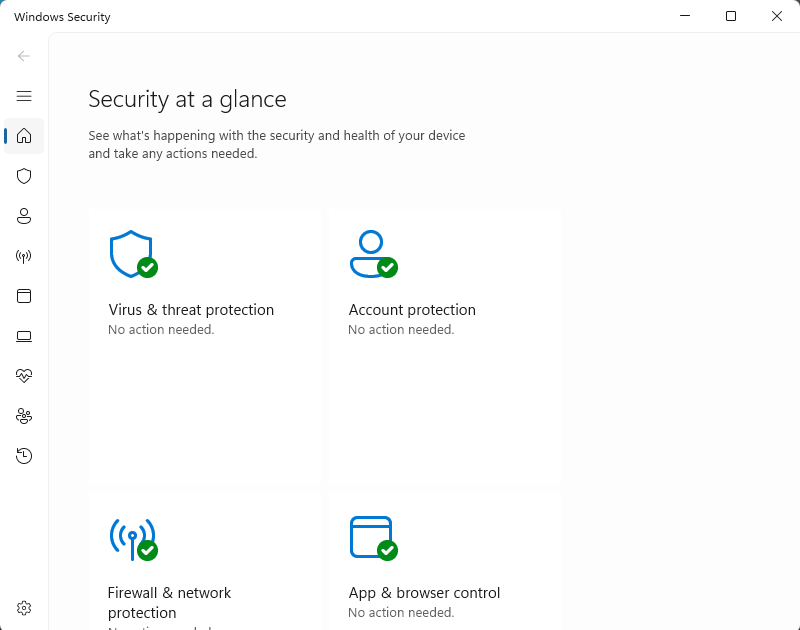Click the large person icon on Account tile

(x=371, y=254)
